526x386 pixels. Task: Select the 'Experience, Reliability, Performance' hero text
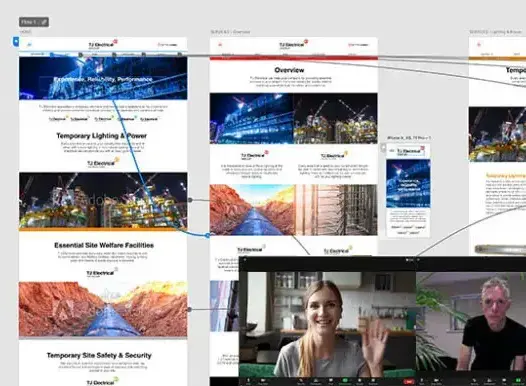pos(103,79)
